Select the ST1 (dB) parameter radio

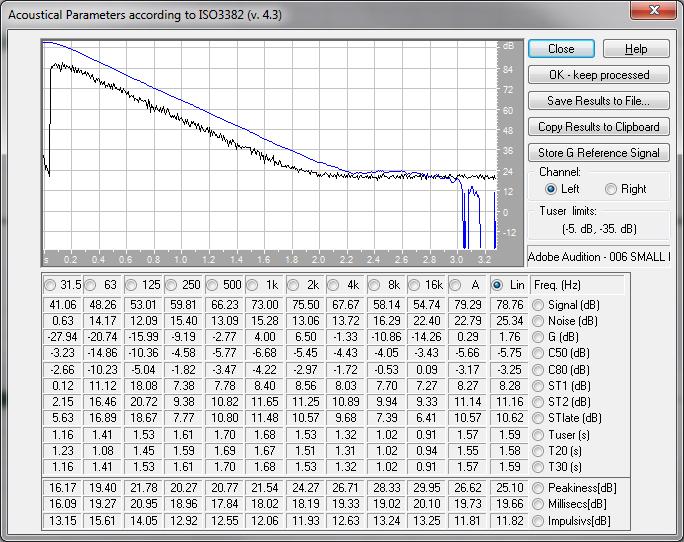538,386
